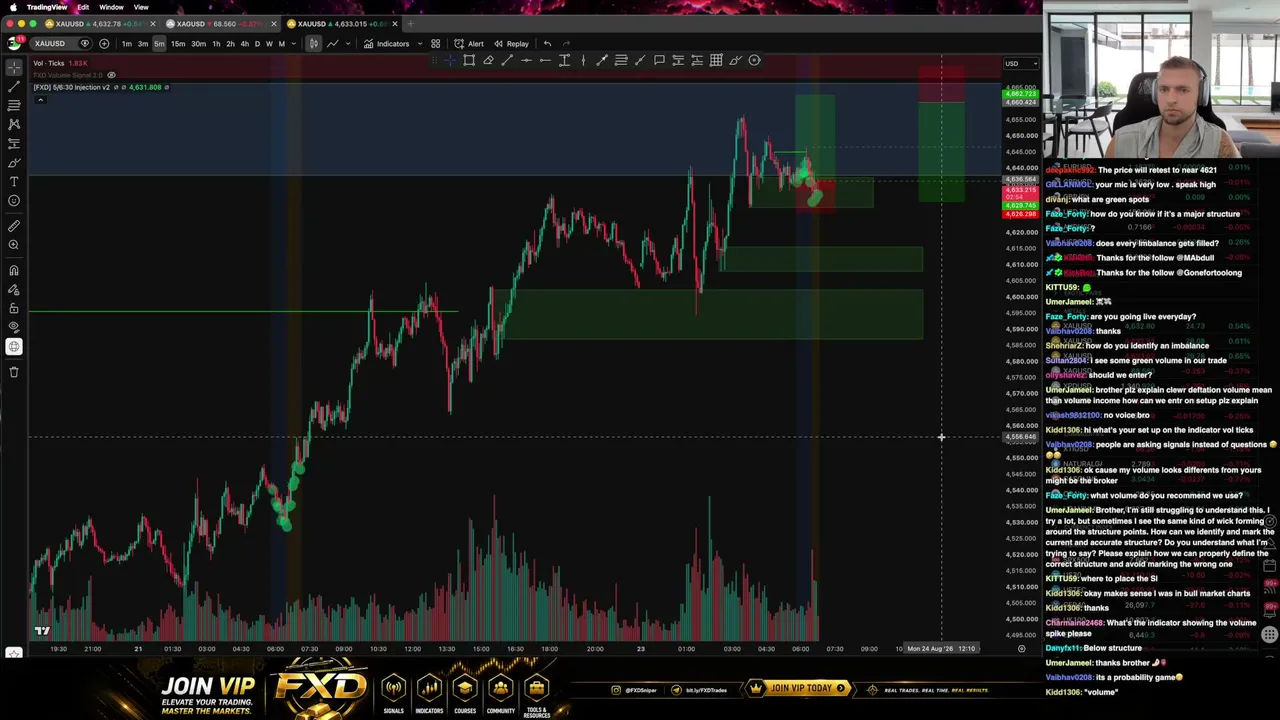Click the chart time axis settings icon
Screen dimensions: 1280x720
(1021, 648)
